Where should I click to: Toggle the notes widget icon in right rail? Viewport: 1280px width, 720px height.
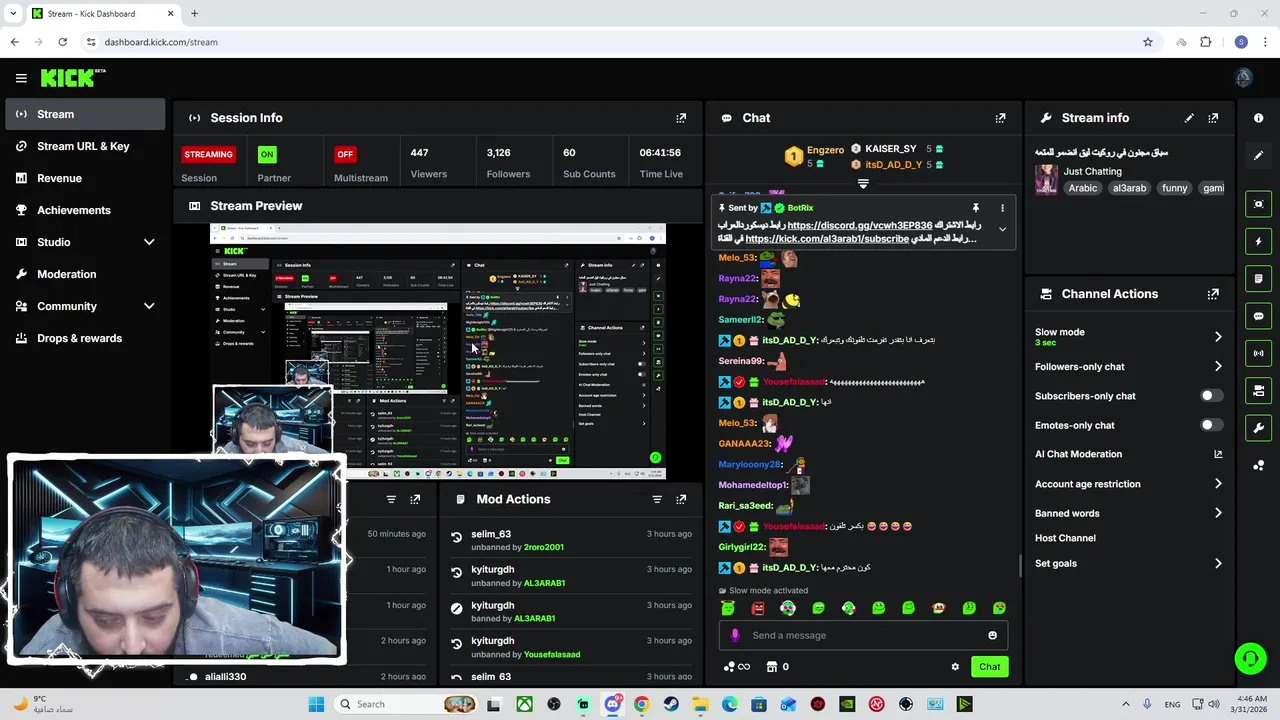(x=1258, y=278)
